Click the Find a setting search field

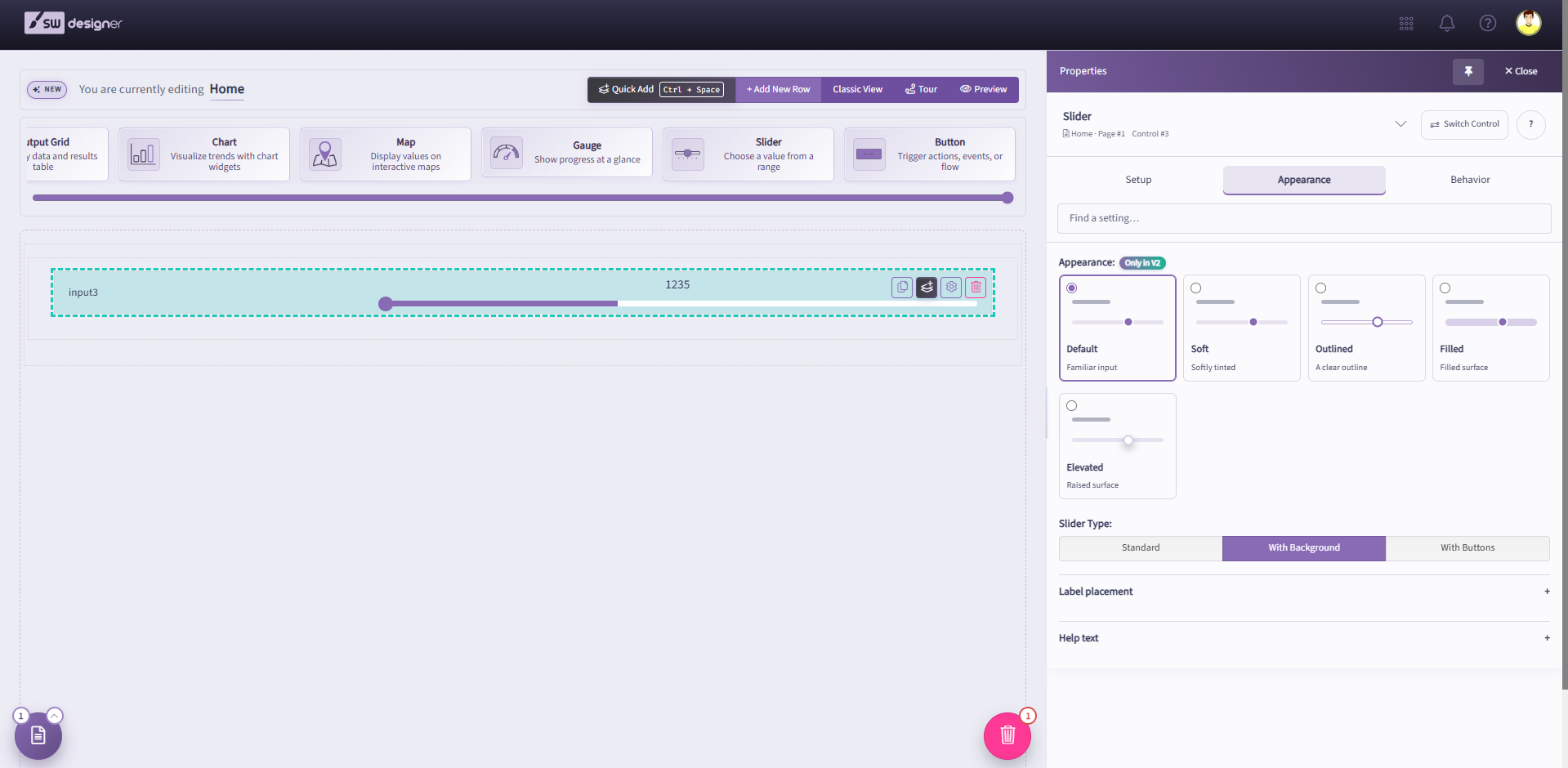pyautogui.click(x=1304, y=218)
